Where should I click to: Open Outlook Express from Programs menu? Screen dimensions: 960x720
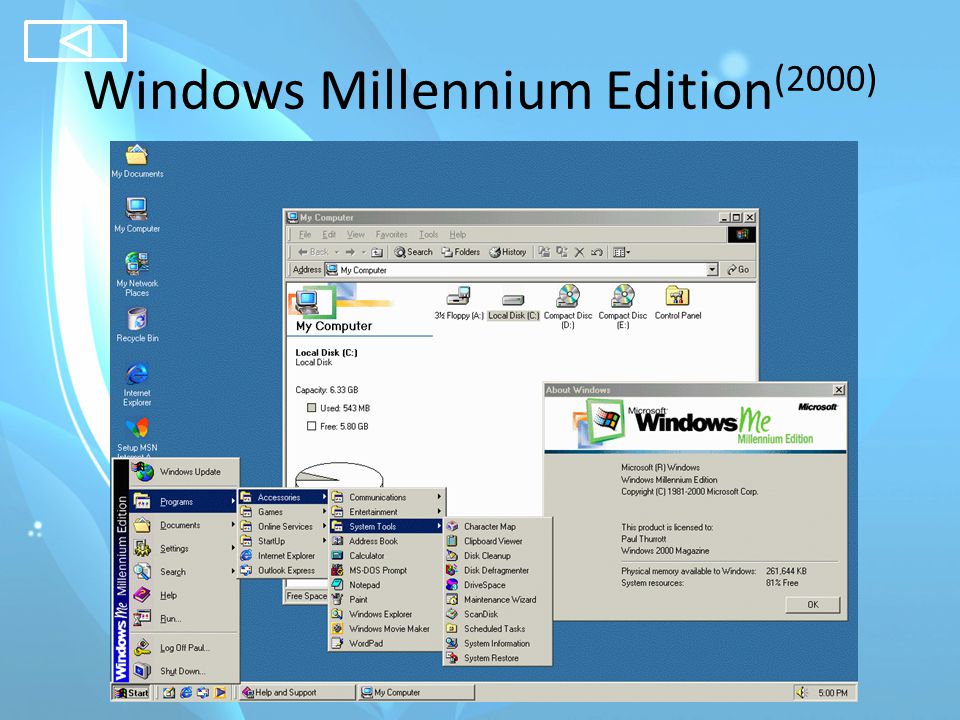[283, 570]
